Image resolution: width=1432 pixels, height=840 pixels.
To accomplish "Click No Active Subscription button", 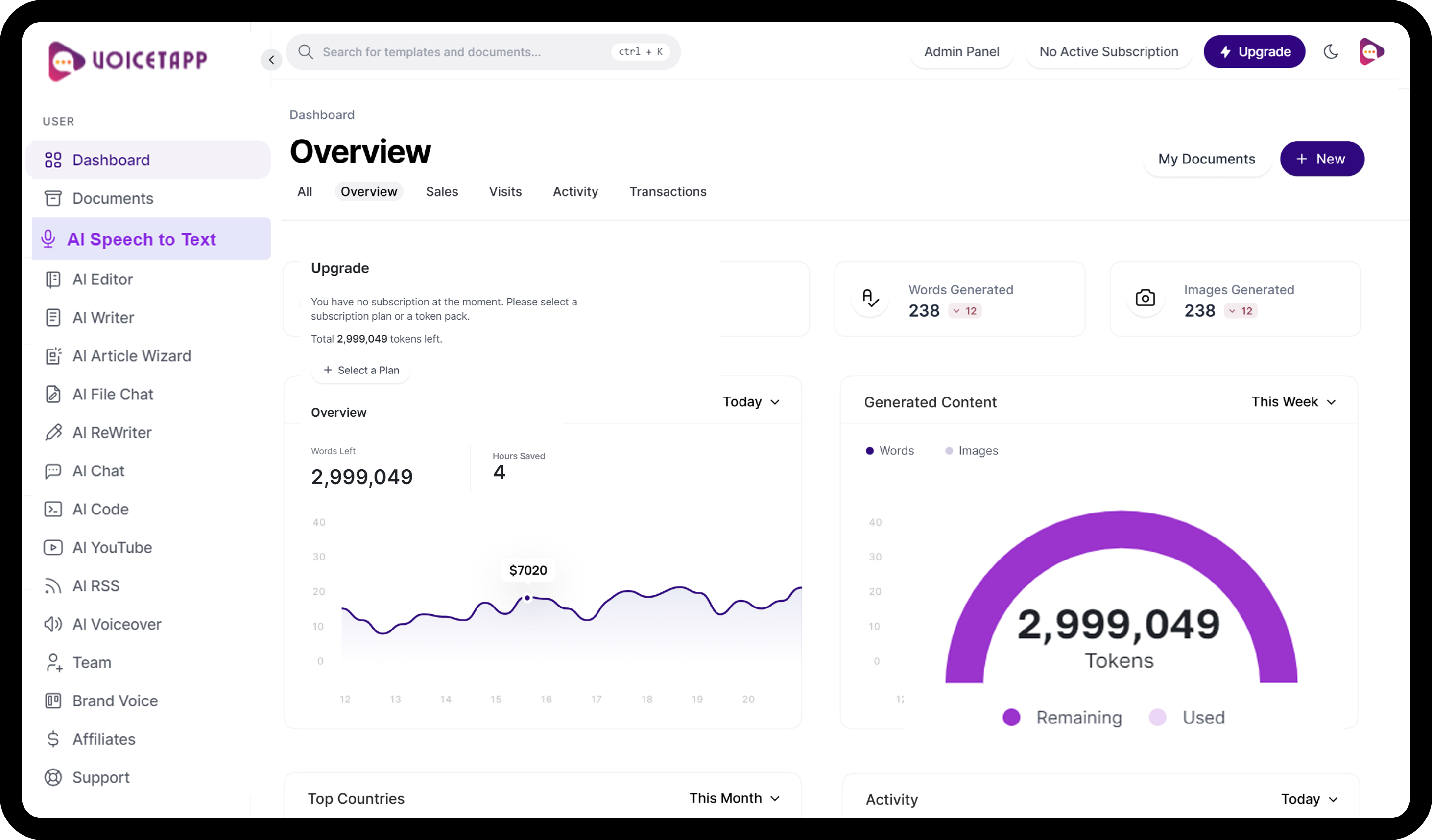I will pos(1109,52).
